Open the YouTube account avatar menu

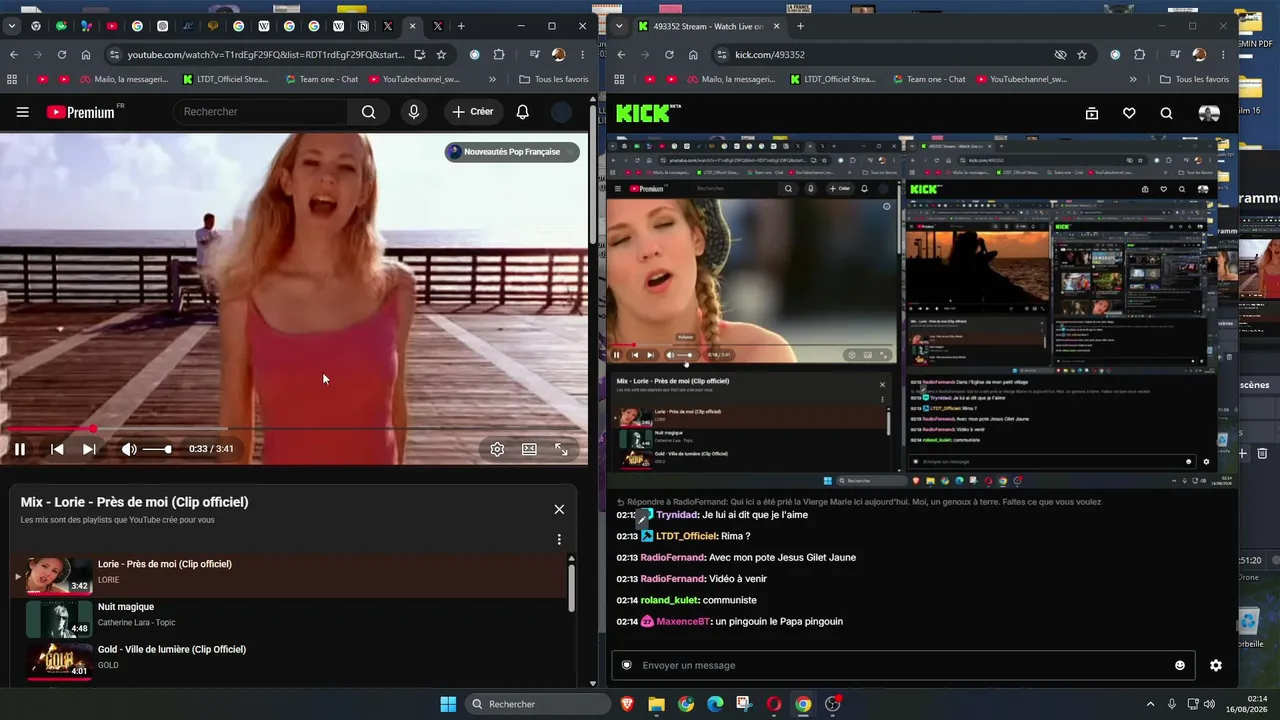pyautogui.click(x=562, y=112)
